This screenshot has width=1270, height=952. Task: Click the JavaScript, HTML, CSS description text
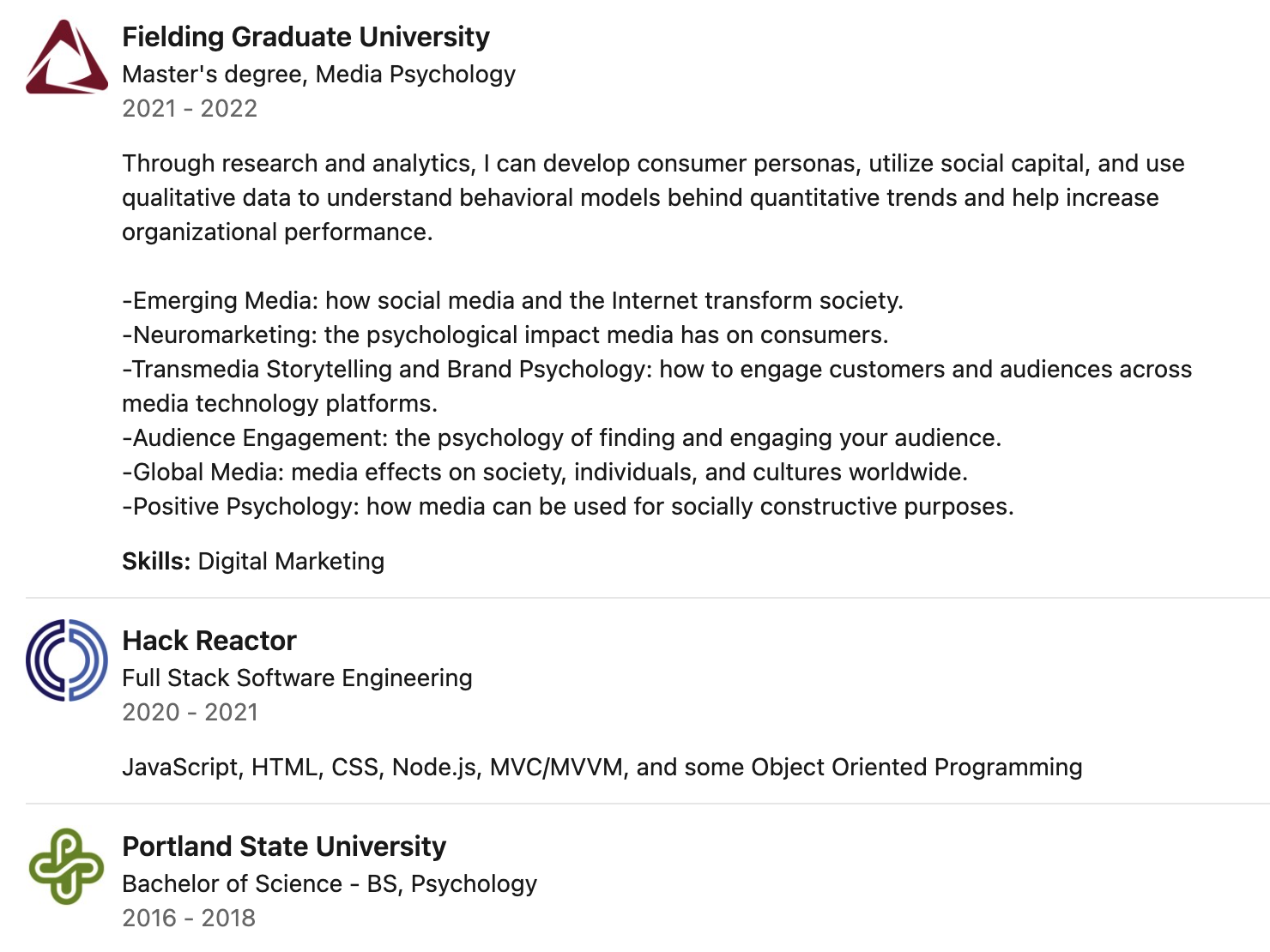point(602,768)
